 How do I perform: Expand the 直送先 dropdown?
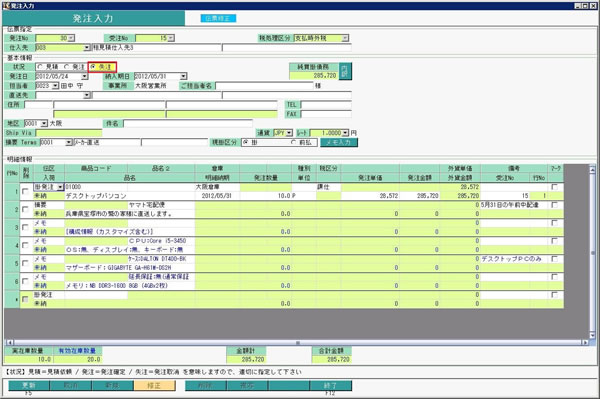(87, 95)
